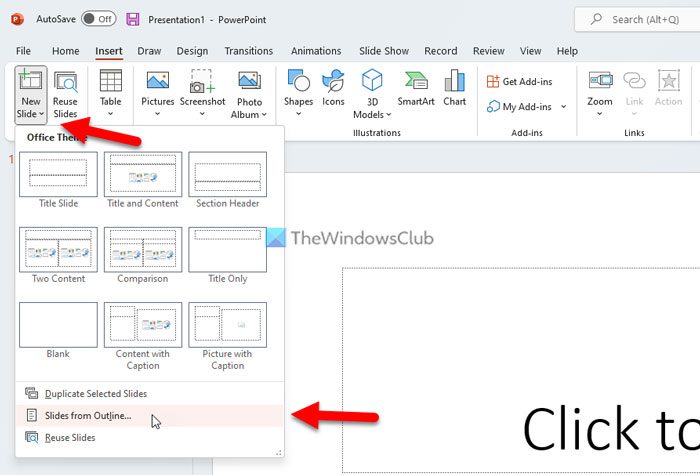Insert a Chart
Image resolution: width=700 pixels, height=475 pixels.
(454, 88)
